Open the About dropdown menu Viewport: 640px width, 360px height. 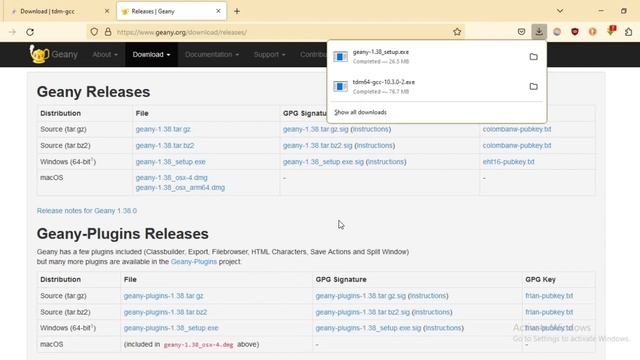pyautogui.click(x=105, y=54)
